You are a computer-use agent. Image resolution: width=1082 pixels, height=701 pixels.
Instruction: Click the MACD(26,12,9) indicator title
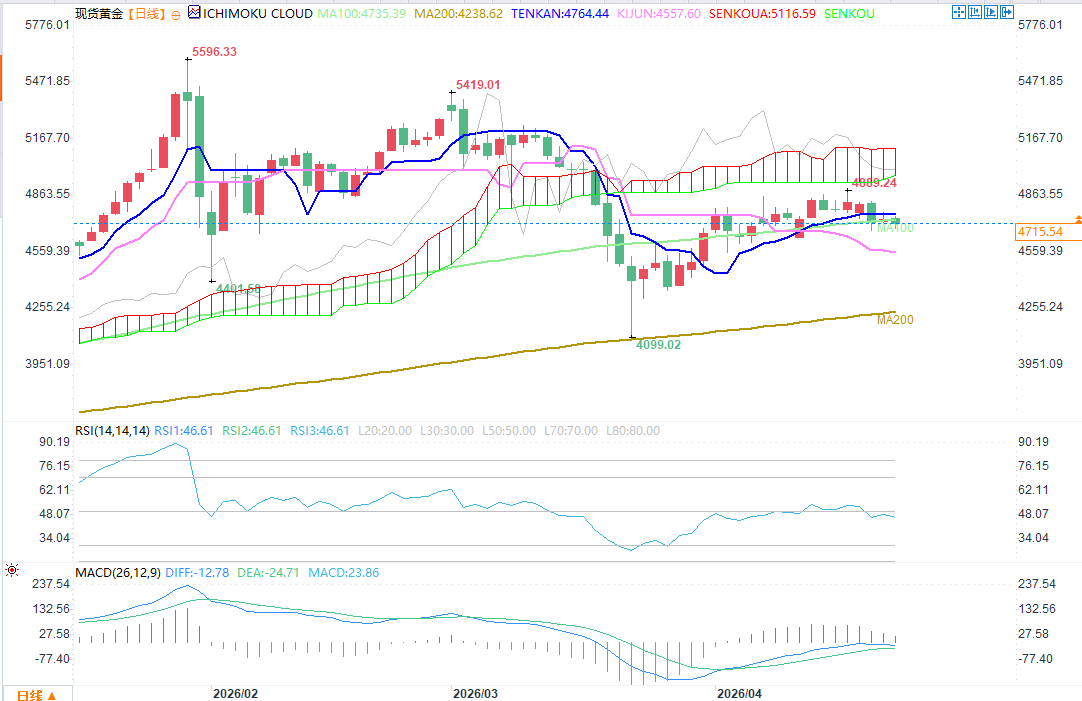point(118,573)
